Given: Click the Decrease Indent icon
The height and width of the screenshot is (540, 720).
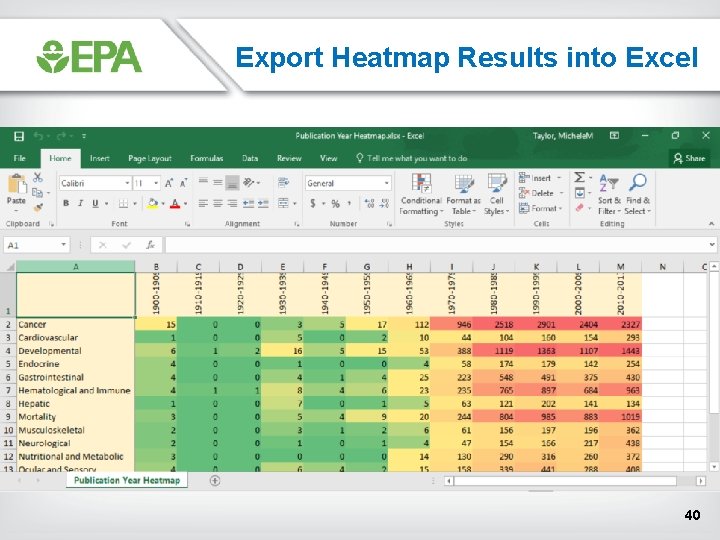Looking at the screenshot, I should click(x=248, y=203).
